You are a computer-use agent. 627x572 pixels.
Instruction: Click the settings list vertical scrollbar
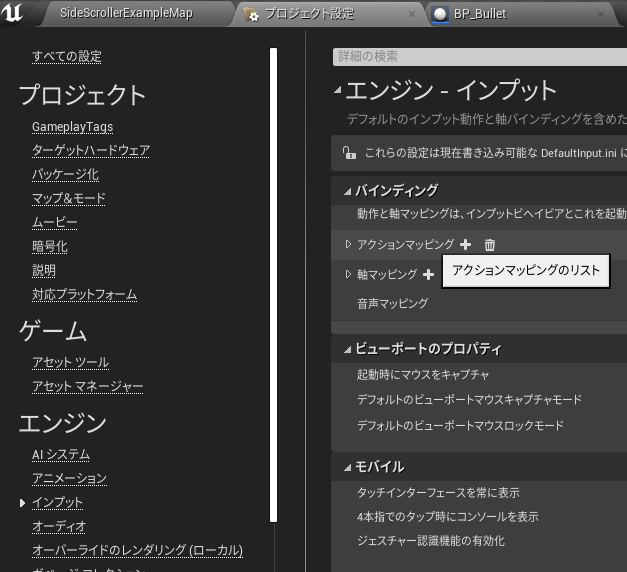point(274,285)
